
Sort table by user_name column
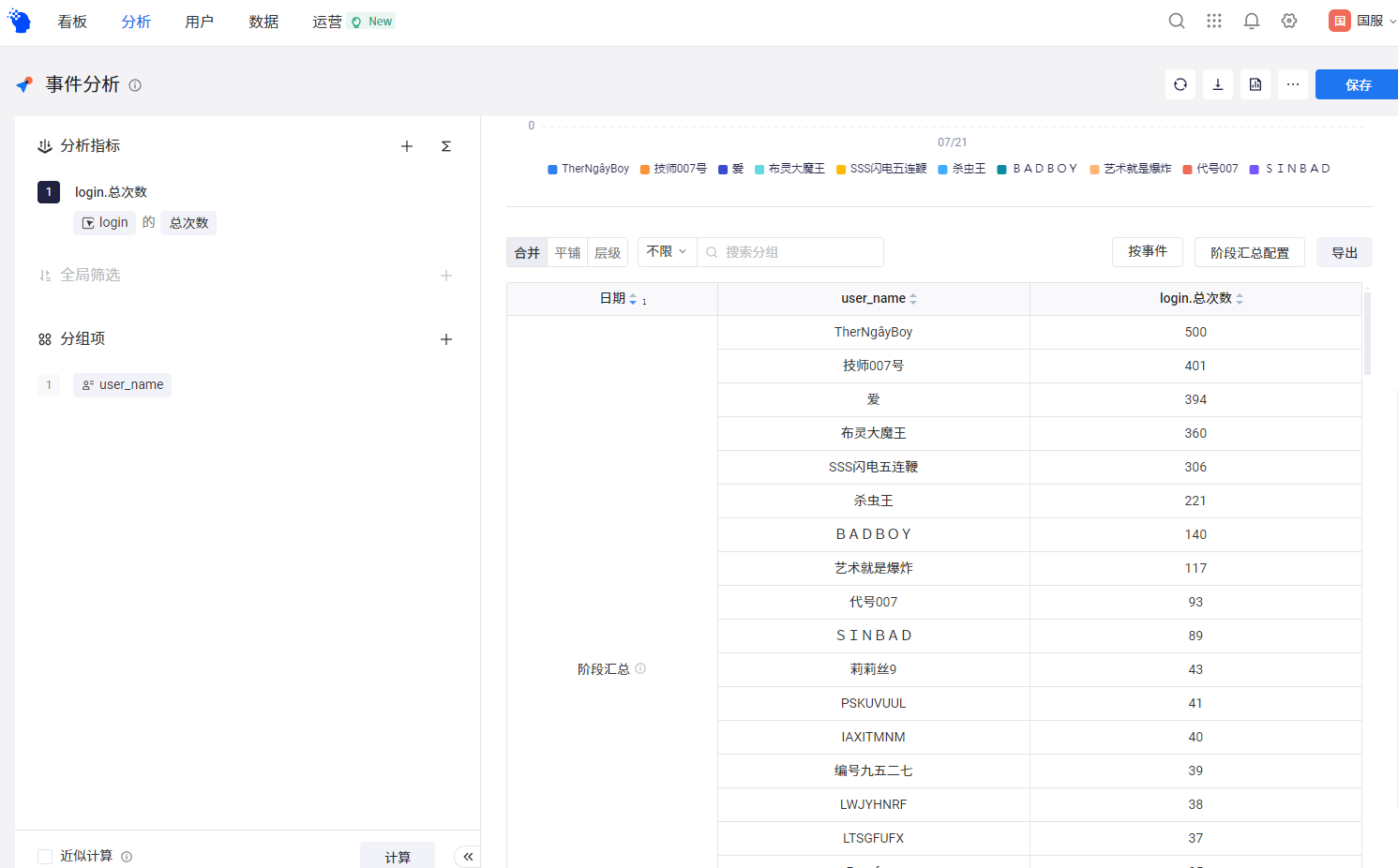pos(913,299)
